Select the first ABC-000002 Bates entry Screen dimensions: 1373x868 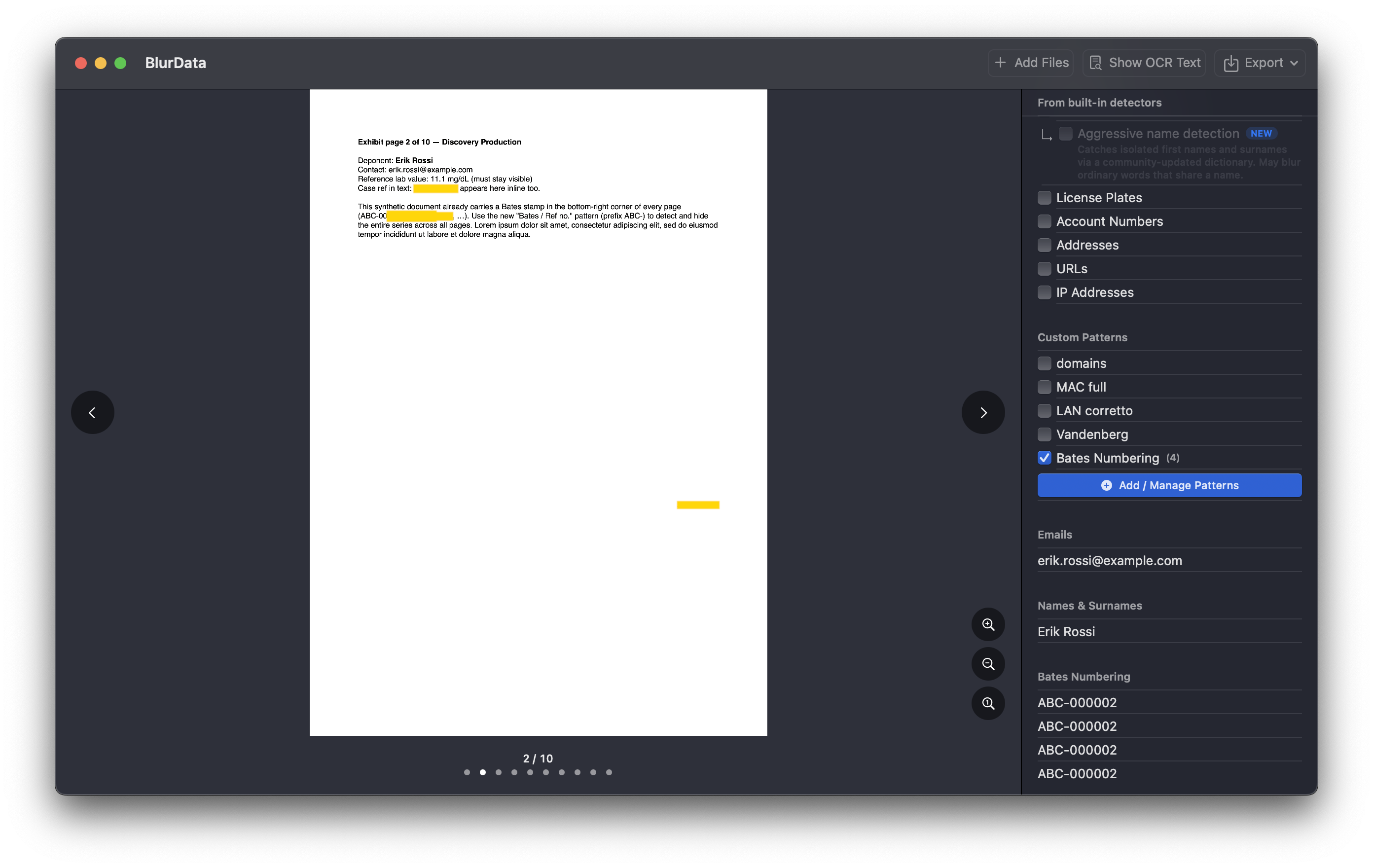(x=1169, y=703)
